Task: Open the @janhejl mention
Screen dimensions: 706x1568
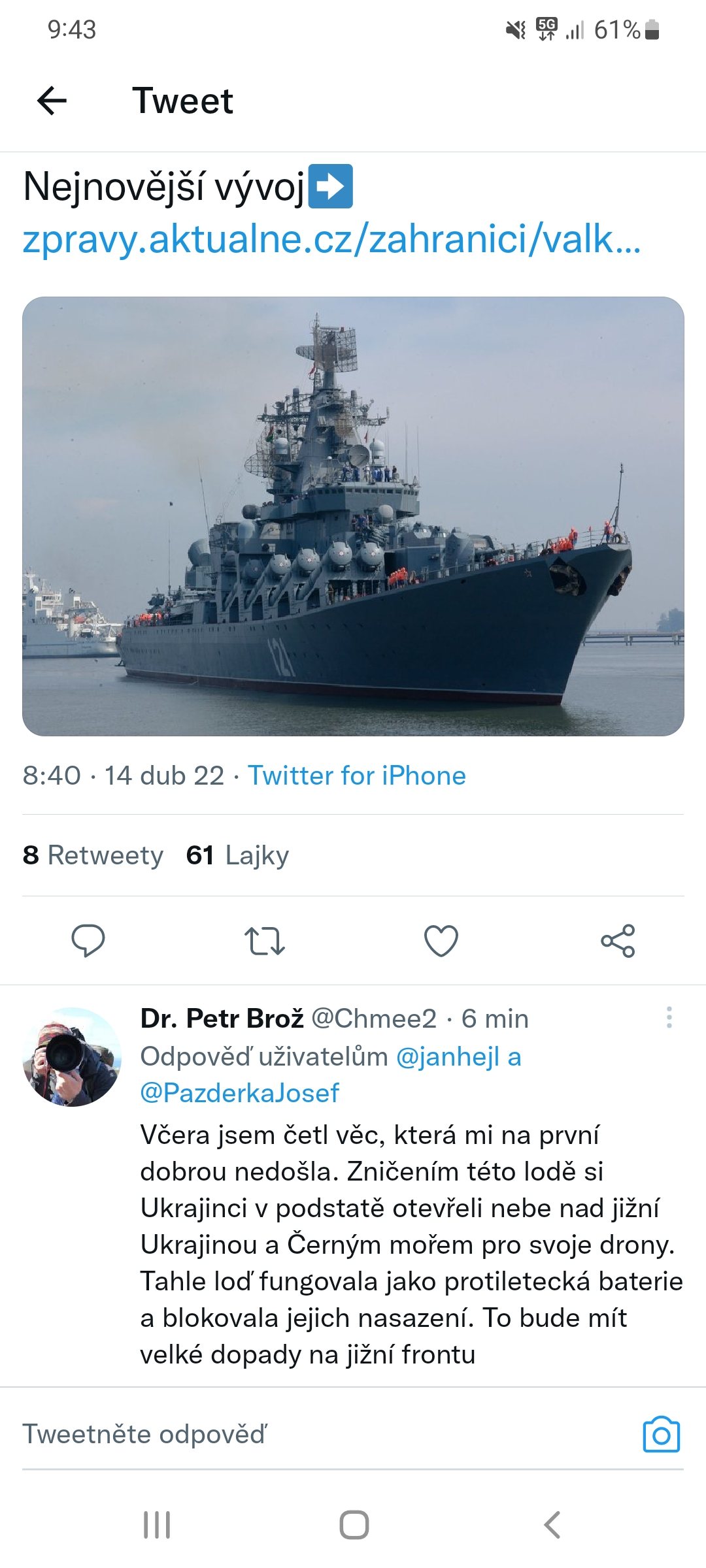Action: 448,1056
